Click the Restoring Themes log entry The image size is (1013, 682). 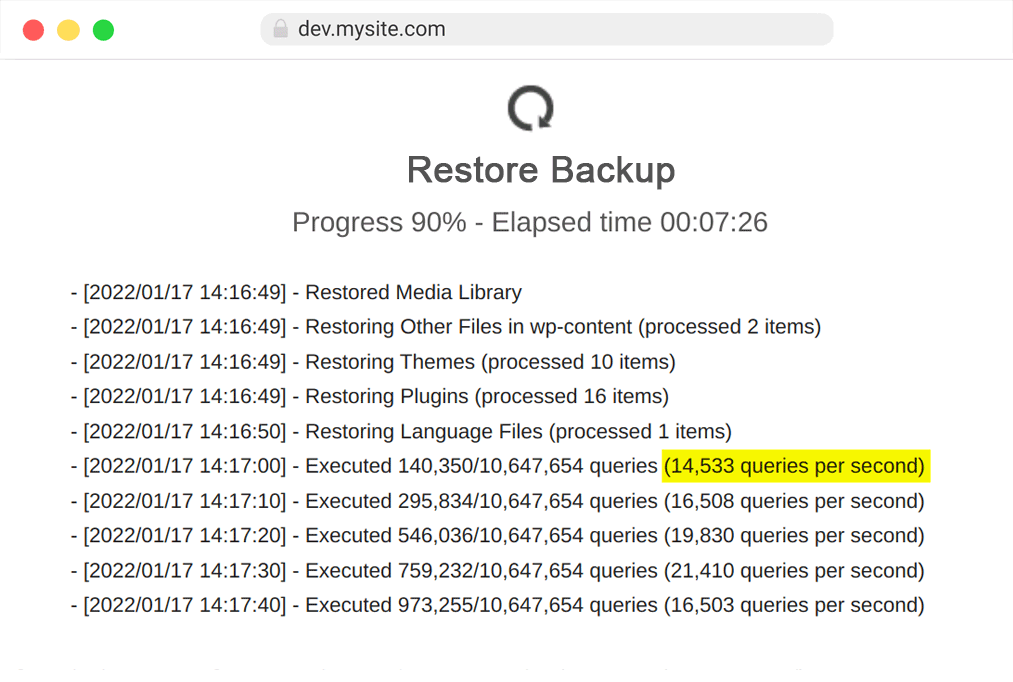373,362
